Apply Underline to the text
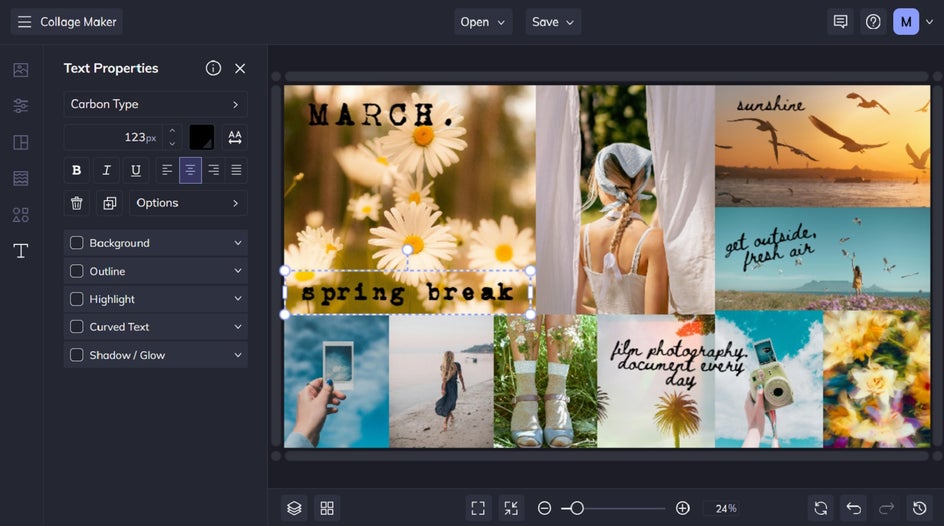 click(136, 170)
